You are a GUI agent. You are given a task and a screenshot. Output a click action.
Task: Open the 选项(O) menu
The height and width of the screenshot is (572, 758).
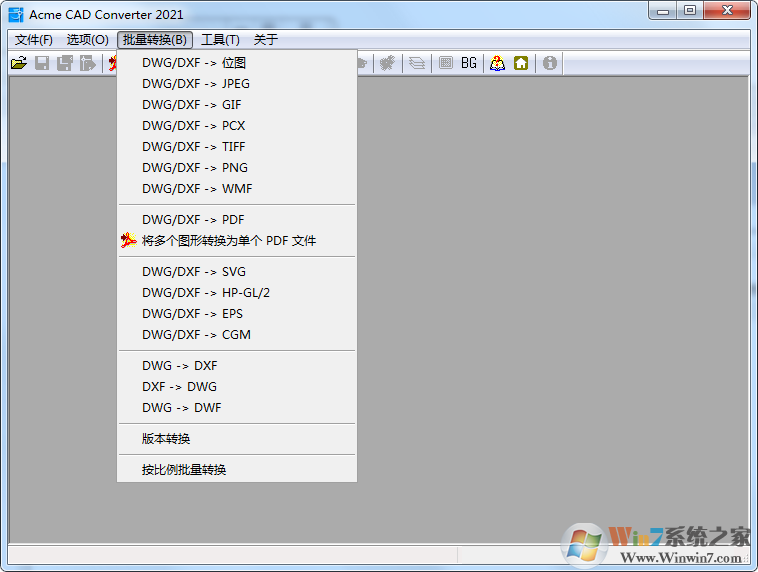[x=87, y=40]
